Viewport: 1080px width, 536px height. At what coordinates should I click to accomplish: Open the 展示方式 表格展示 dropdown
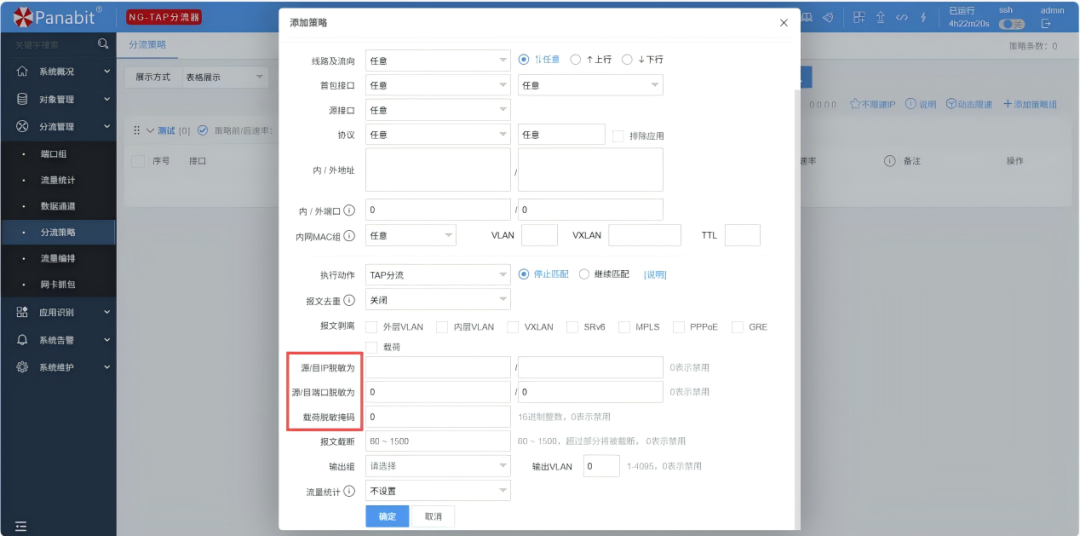pyautogui.click(x=225, y=77)
